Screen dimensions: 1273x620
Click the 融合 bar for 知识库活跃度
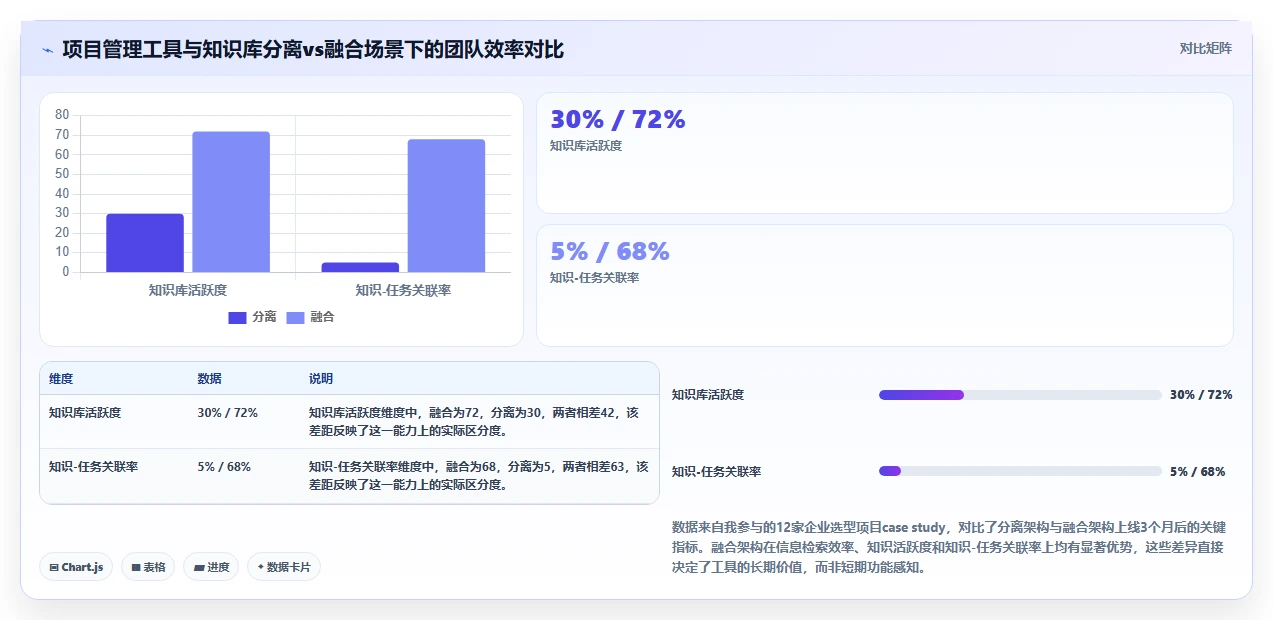231,202
